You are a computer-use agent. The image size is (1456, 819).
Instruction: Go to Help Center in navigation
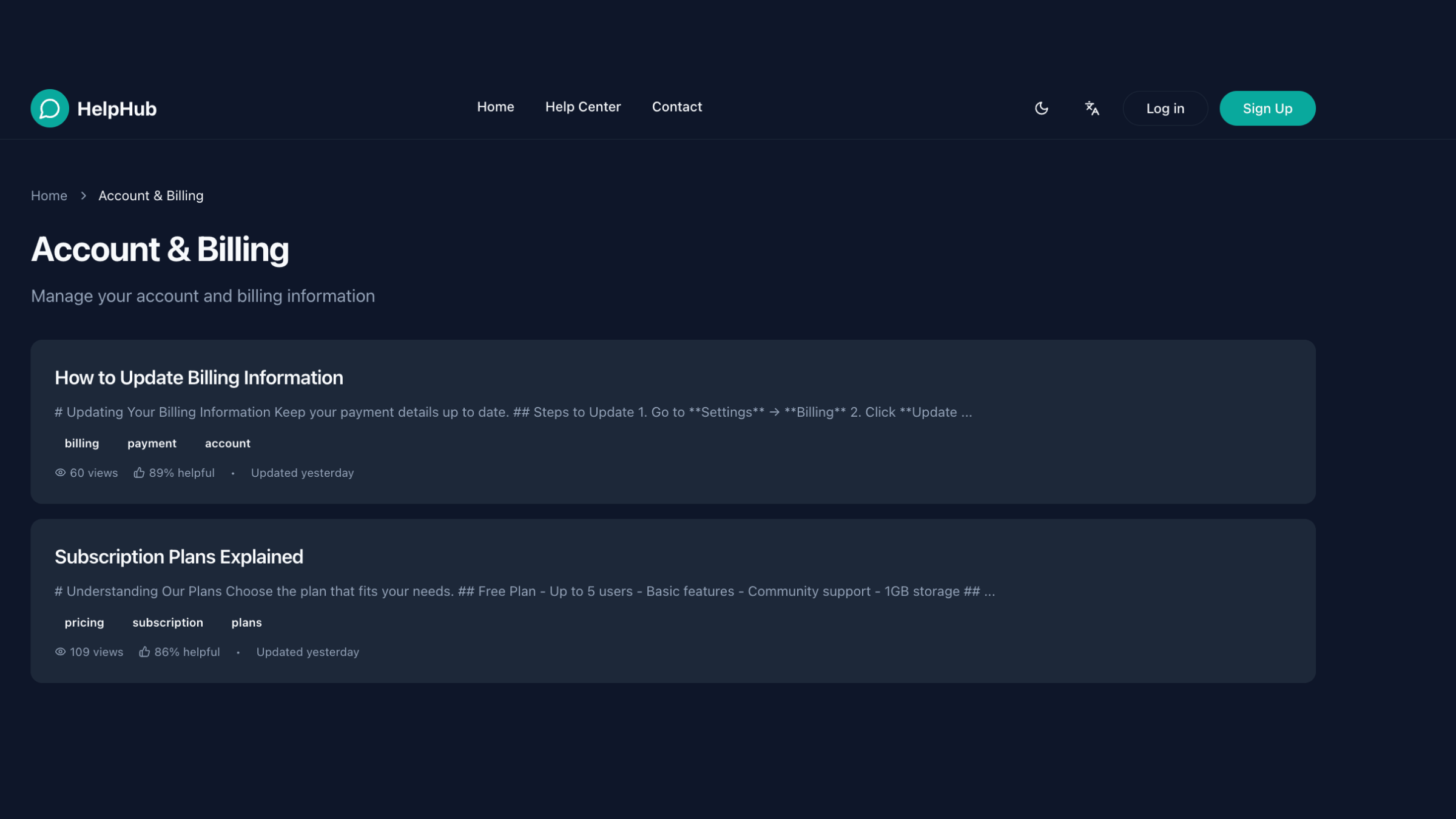[582, 107]
